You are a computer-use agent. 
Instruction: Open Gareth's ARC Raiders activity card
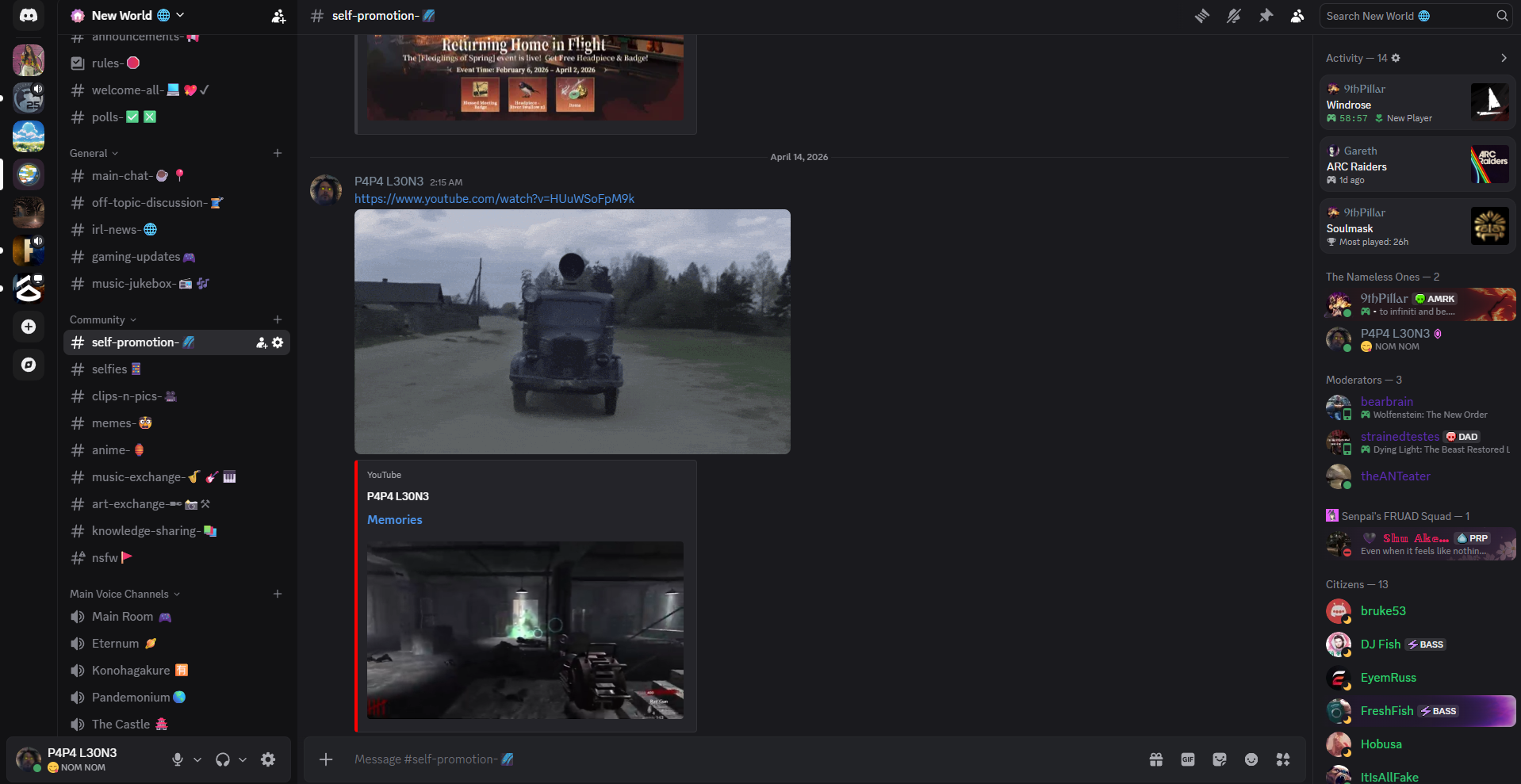click(1417, 164)
